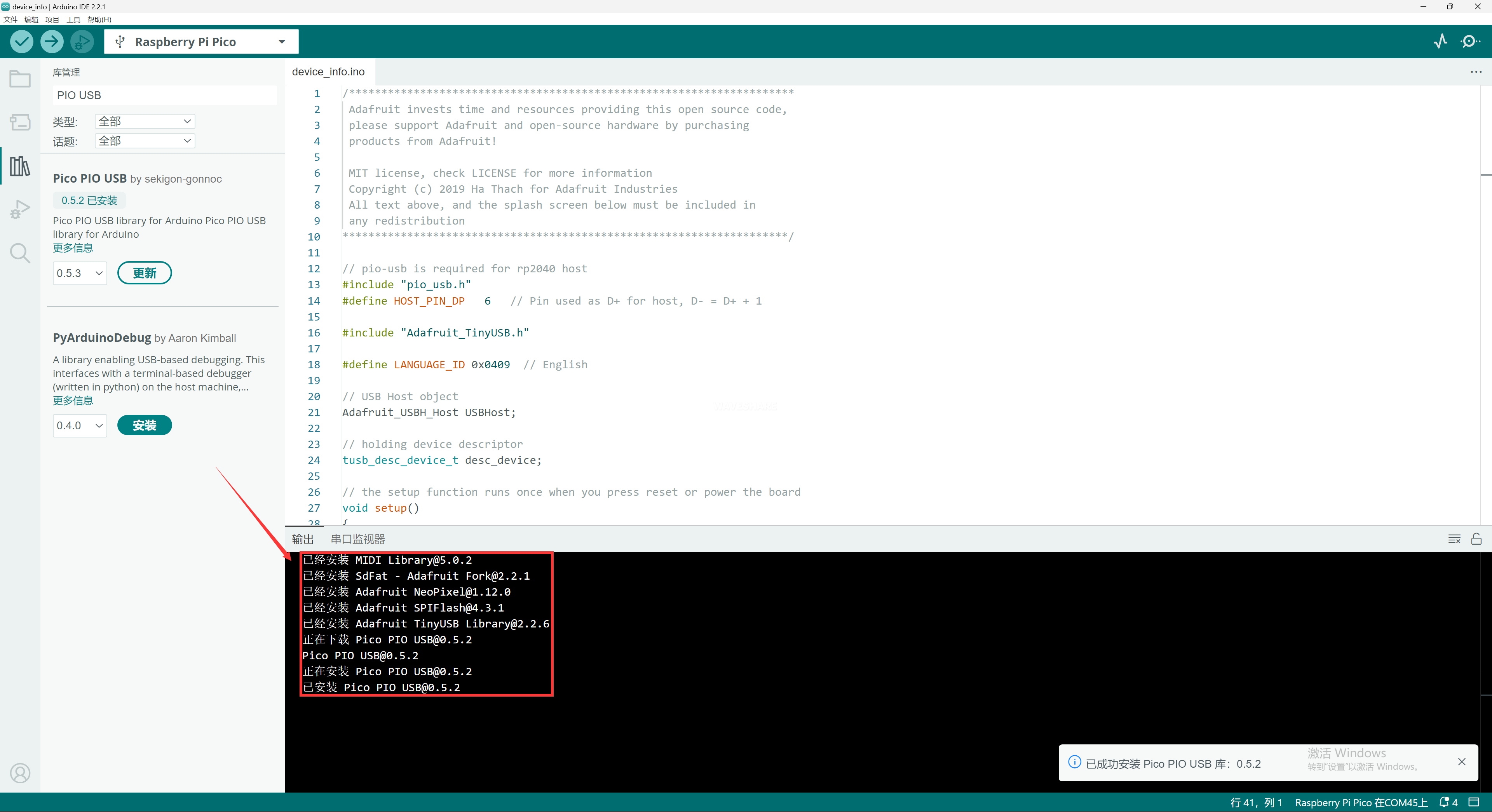Open the Serial Plotter icon
This screenshot has width=1492, height=812.
point(1440,41)
